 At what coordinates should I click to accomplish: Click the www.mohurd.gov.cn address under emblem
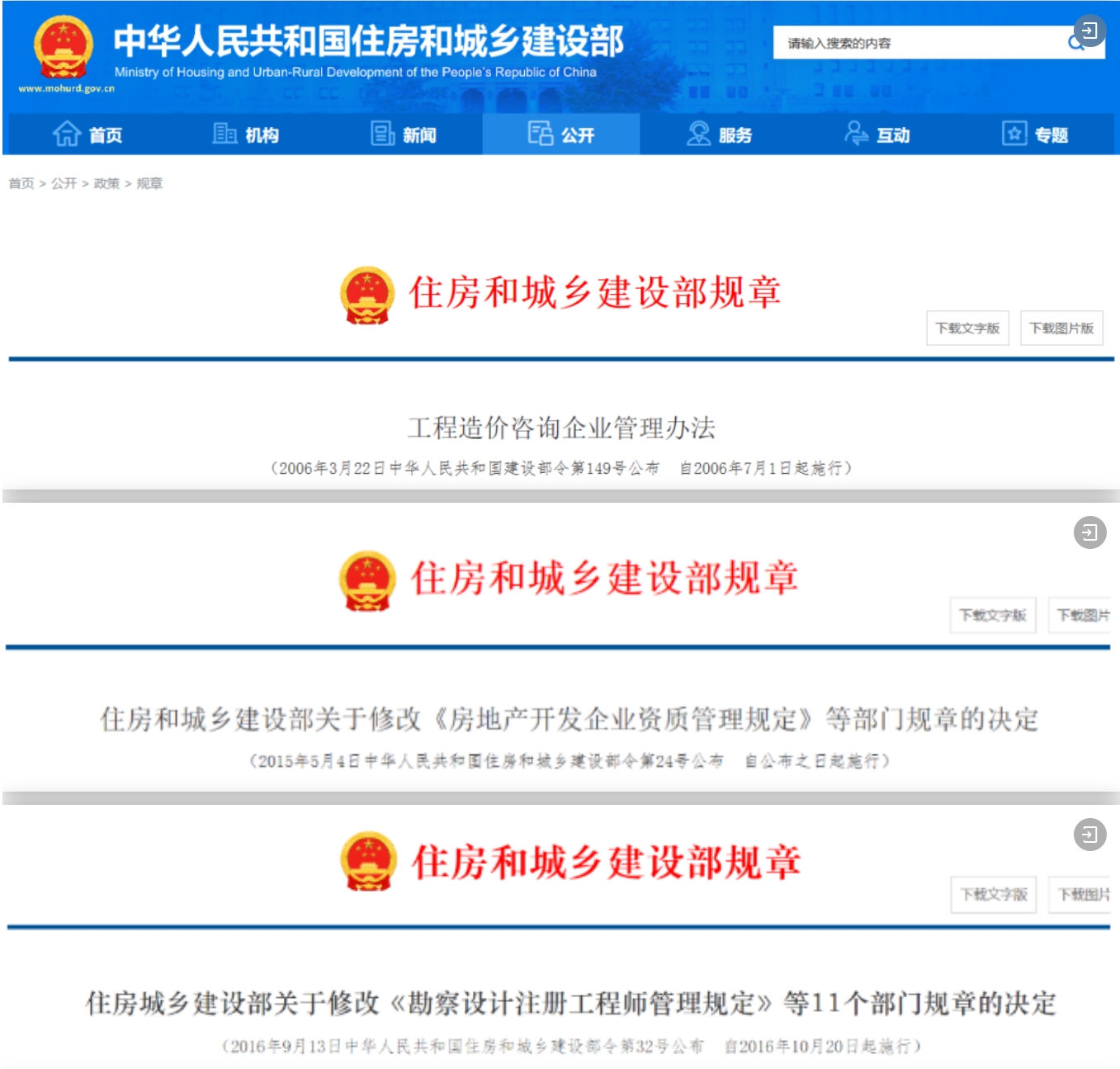66,88
